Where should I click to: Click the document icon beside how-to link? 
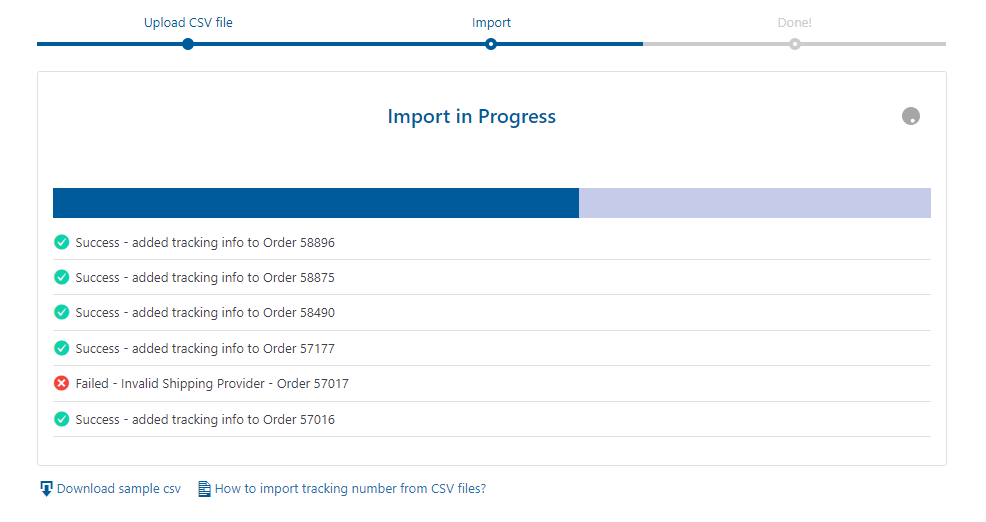[x=204, y=489]
